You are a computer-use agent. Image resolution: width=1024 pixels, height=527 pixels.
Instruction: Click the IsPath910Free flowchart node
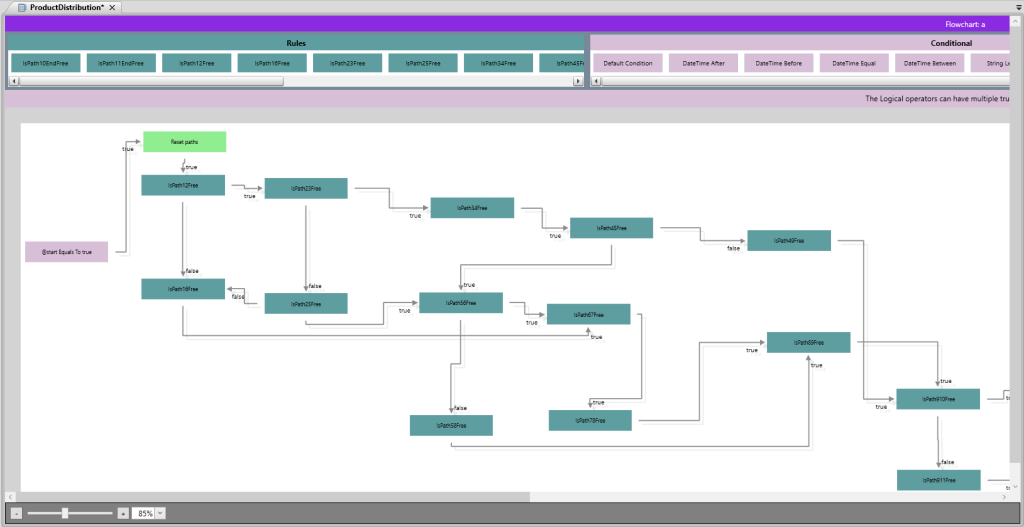pos(937,399)
